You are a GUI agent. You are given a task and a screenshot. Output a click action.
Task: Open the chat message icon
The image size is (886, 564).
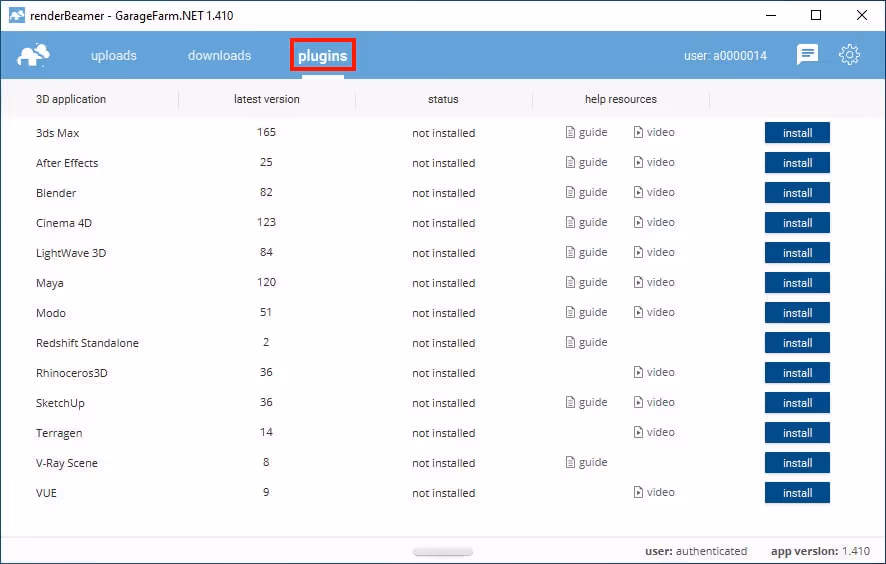[x=807, y=54]
